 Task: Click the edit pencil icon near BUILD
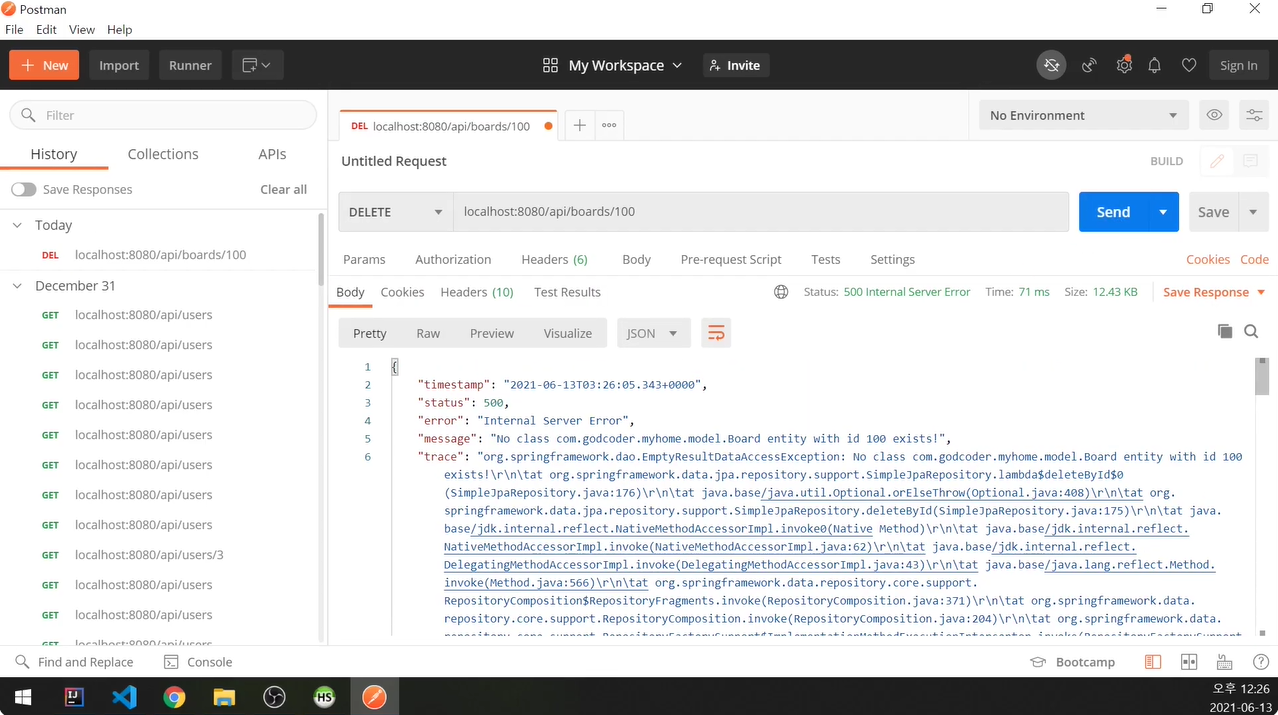tap(1217, 161)
